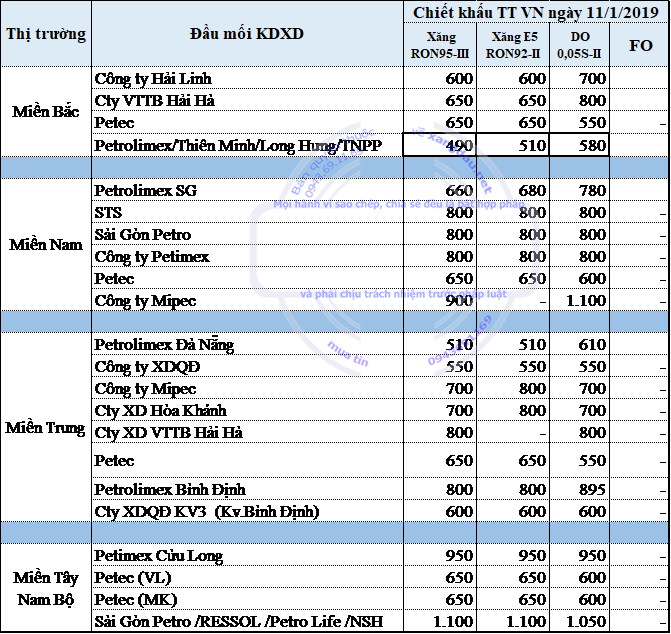
Task: Select the 'Đầu mối KDXD' header cell
Action: coord(247,34)
